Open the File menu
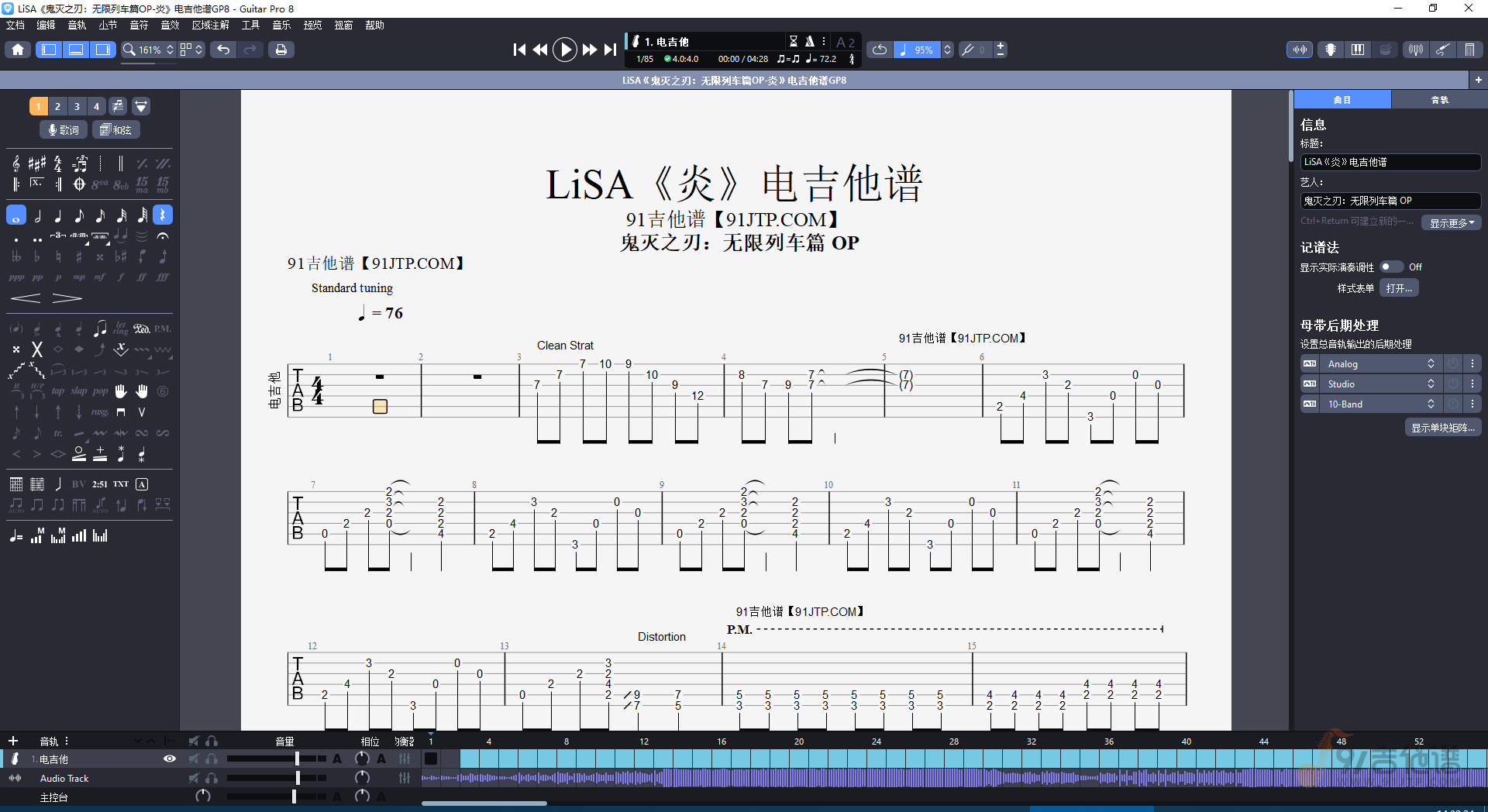Screen dimensions: 1488x812 pyautogui.click(x=15, y=25)
